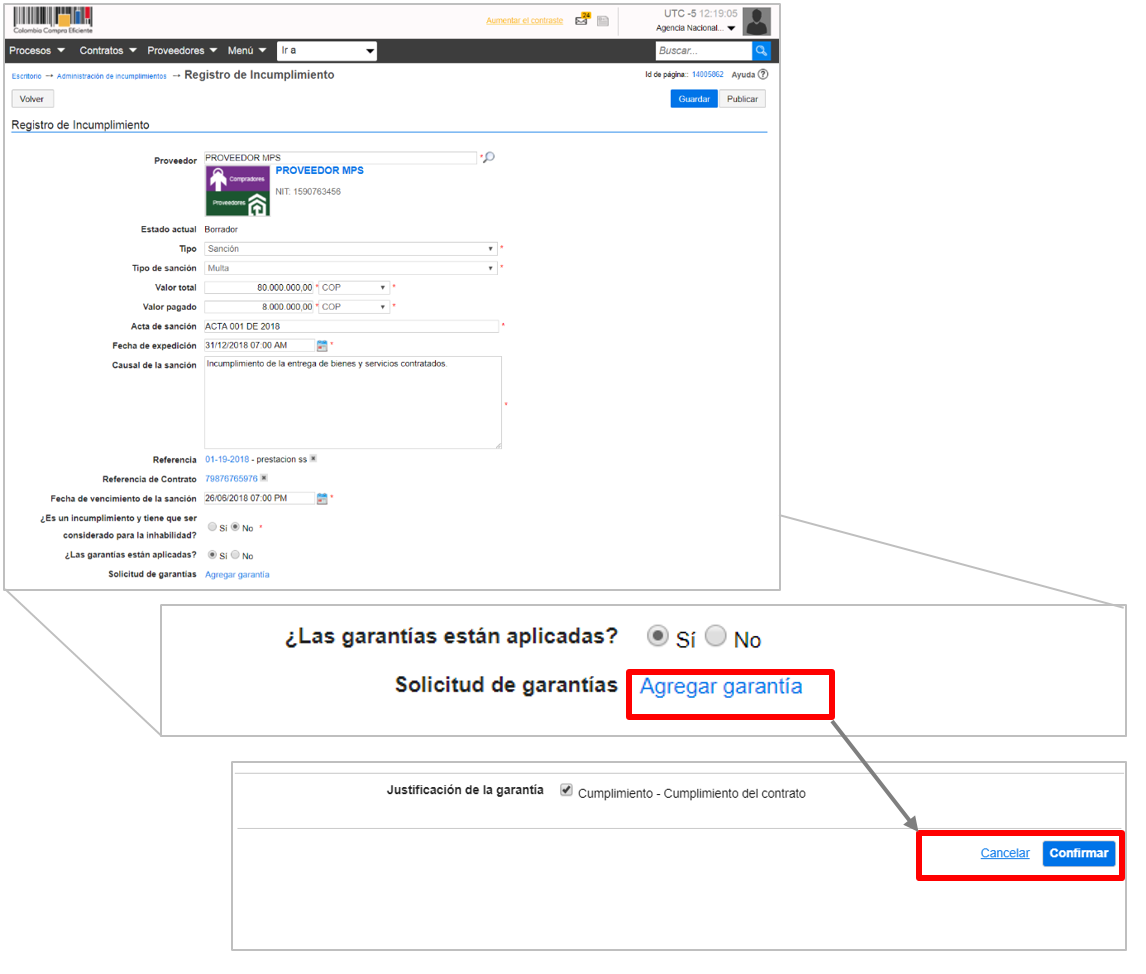Open the Procesos menu

36,50
